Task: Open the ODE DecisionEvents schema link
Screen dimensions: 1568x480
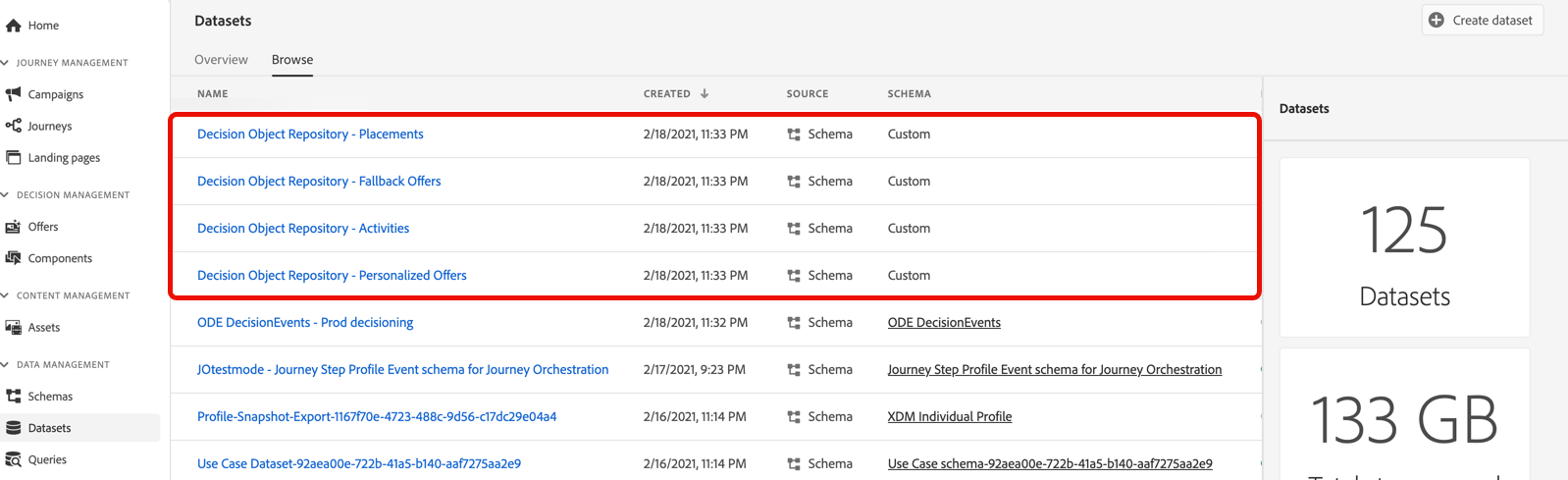Action: pyautogui.click(x=944, y=323)
